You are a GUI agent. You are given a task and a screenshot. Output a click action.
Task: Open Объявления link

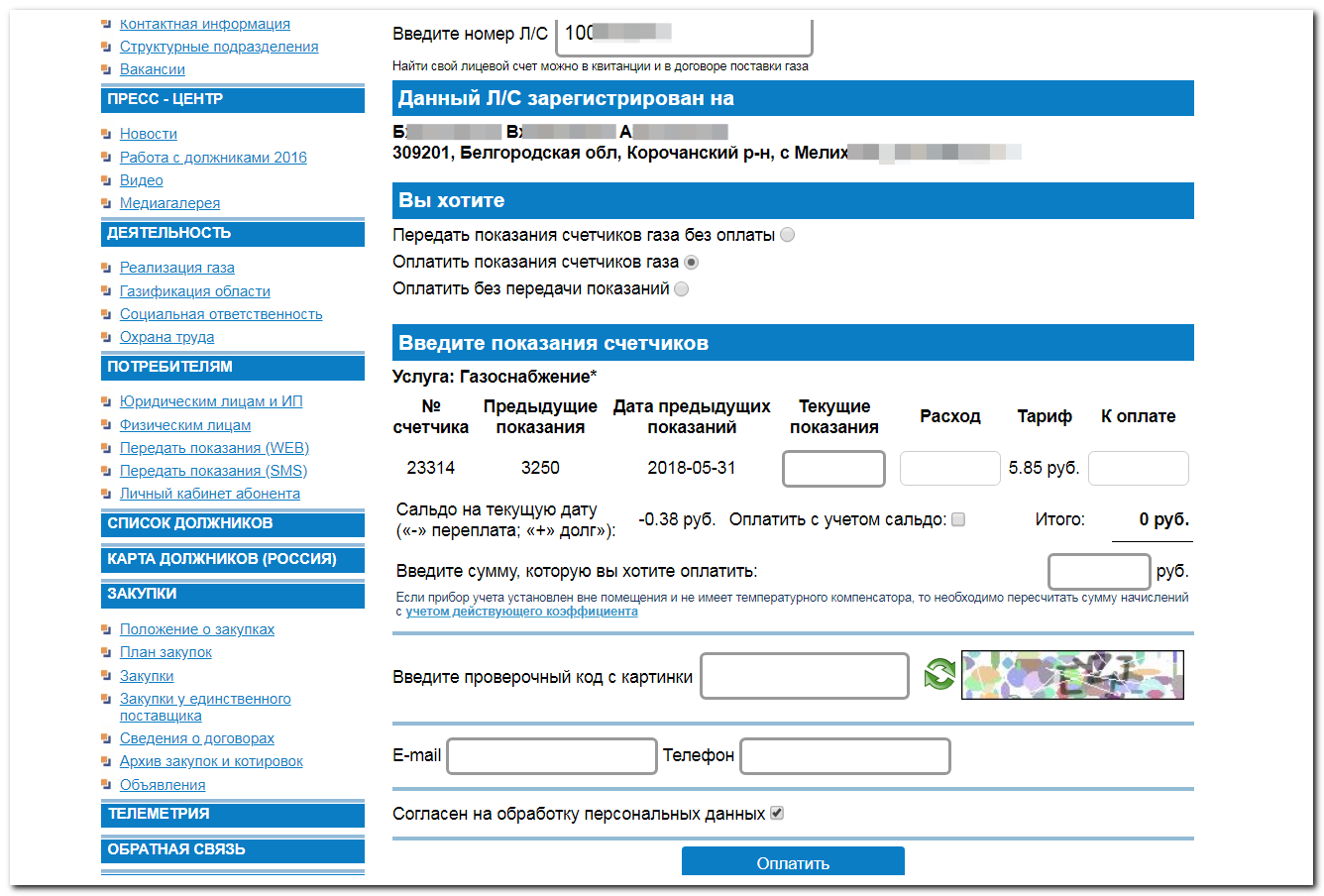tap(163, 785)
